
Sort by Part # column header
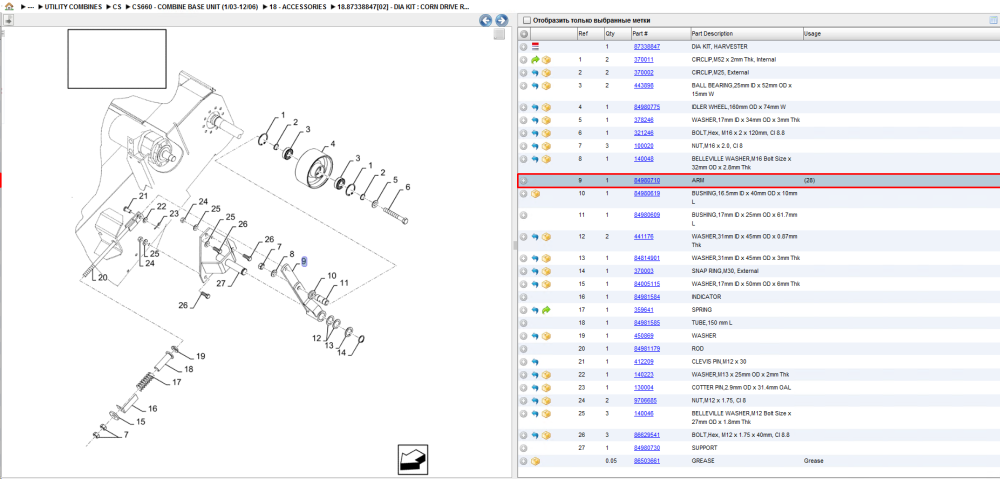pos(640,34)
